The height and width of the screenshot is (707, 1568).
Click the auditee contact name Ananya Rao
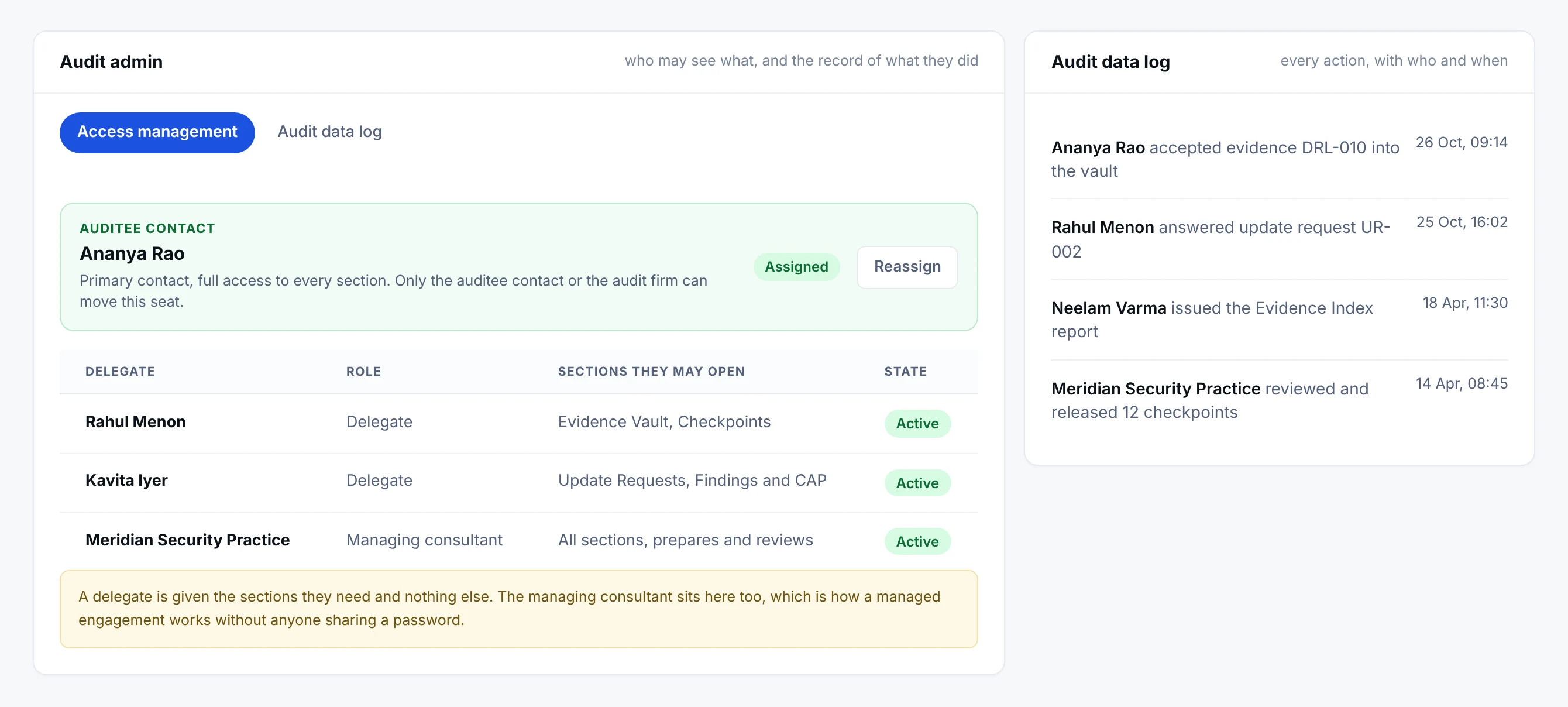tap(132, 253)
